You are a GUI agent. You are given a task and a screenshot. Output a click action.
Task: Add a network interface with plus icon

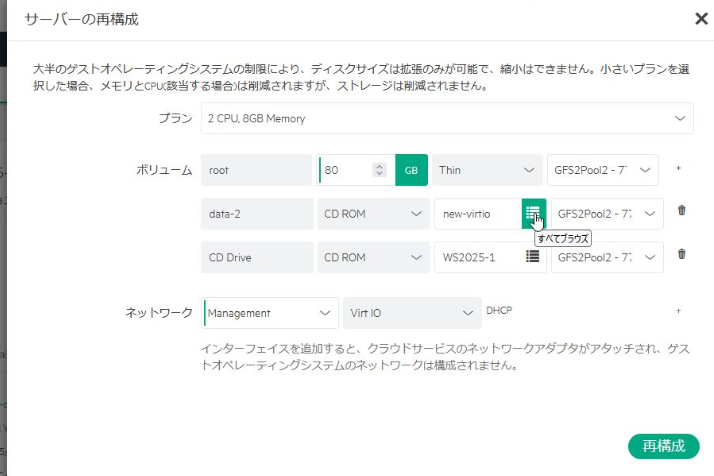pos(678,312)
